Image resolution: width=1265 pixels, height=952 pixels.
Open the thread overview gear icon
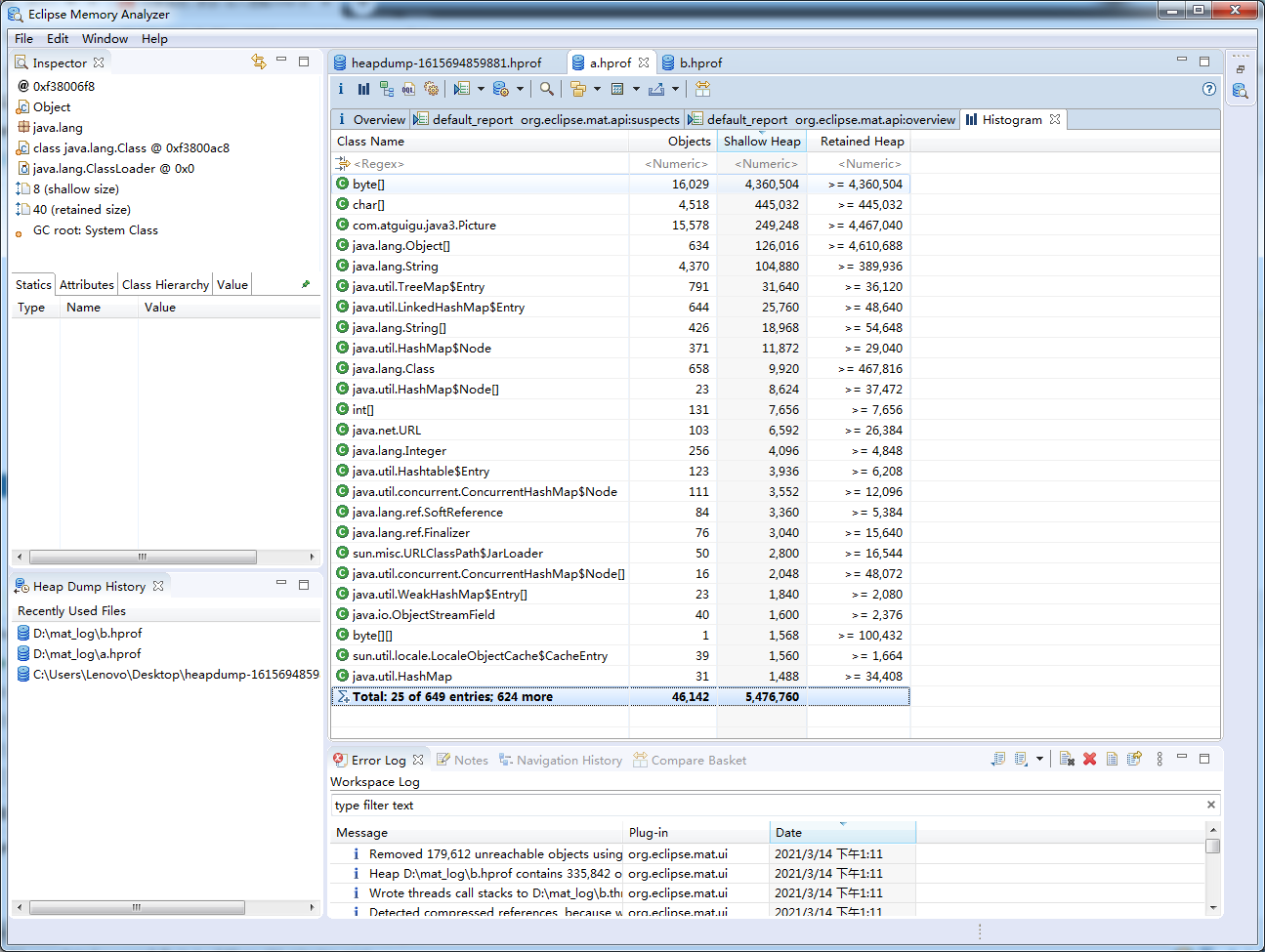(431, 89)
